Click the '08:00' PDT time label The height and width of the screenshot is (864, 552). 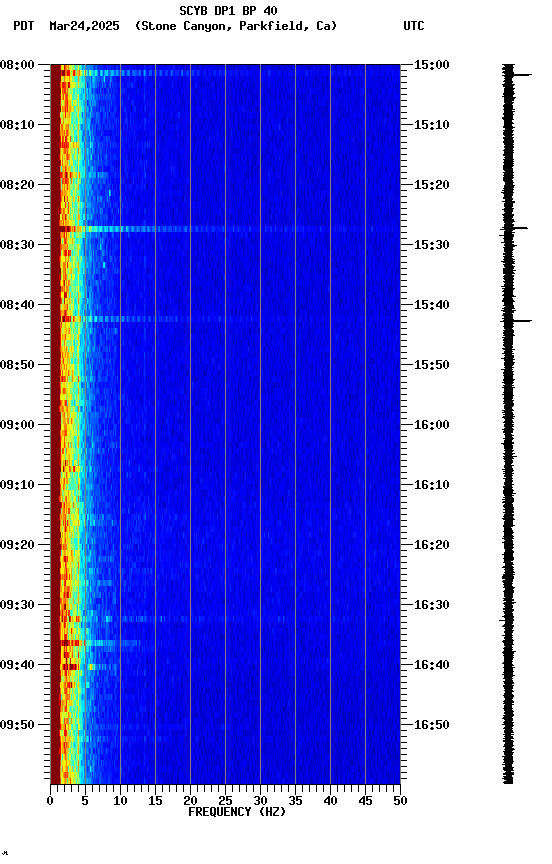(x=17, y=65)
